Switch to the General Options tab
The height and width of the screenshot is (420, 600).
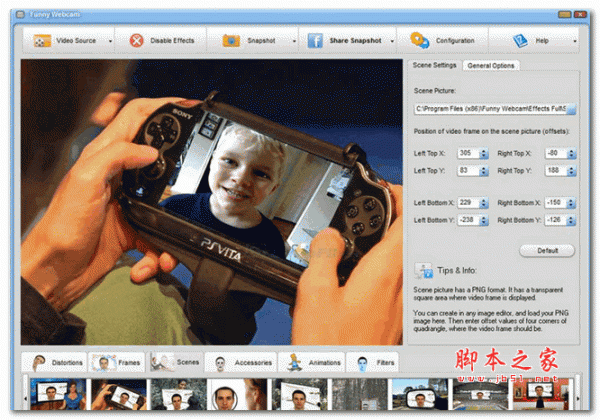tap(491, 66)
